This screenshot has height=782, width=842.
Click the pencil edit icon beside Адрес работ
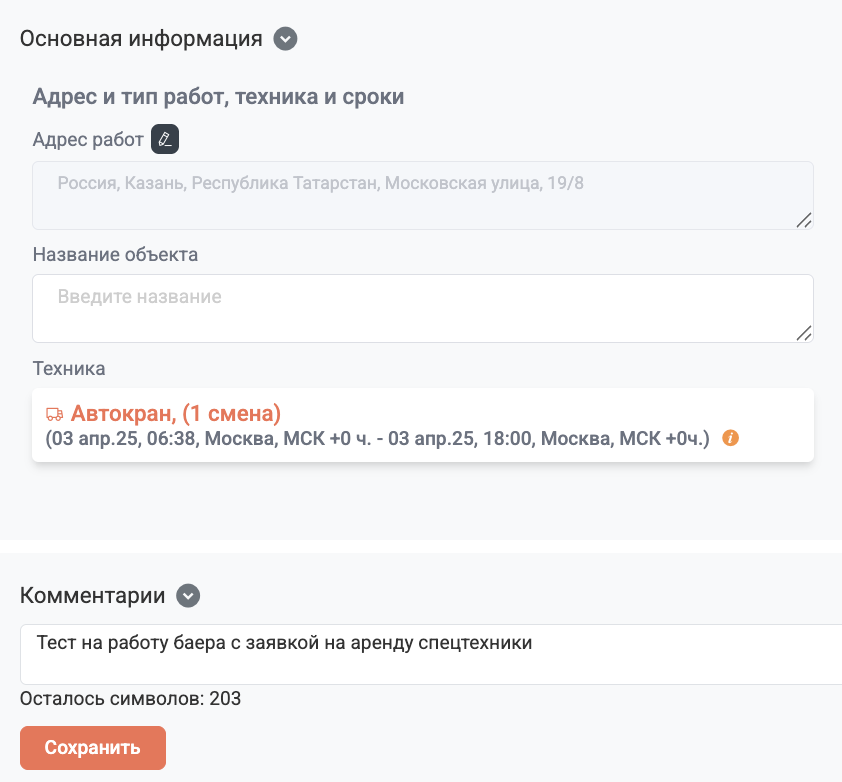click(165, 139)
